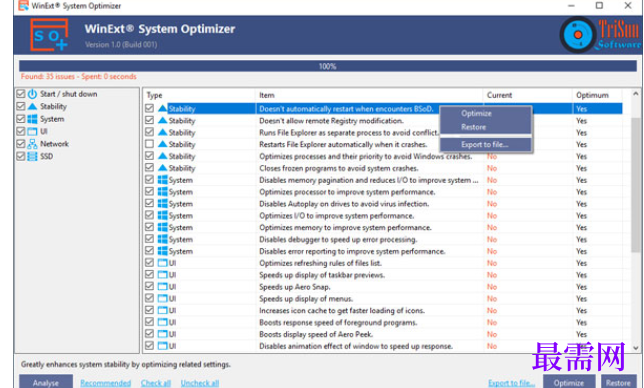Image resolution: width=644 pixels, height=388 pixels.
Task: Click System icon on Disables Autoplay row
Action: pos(163,204)
